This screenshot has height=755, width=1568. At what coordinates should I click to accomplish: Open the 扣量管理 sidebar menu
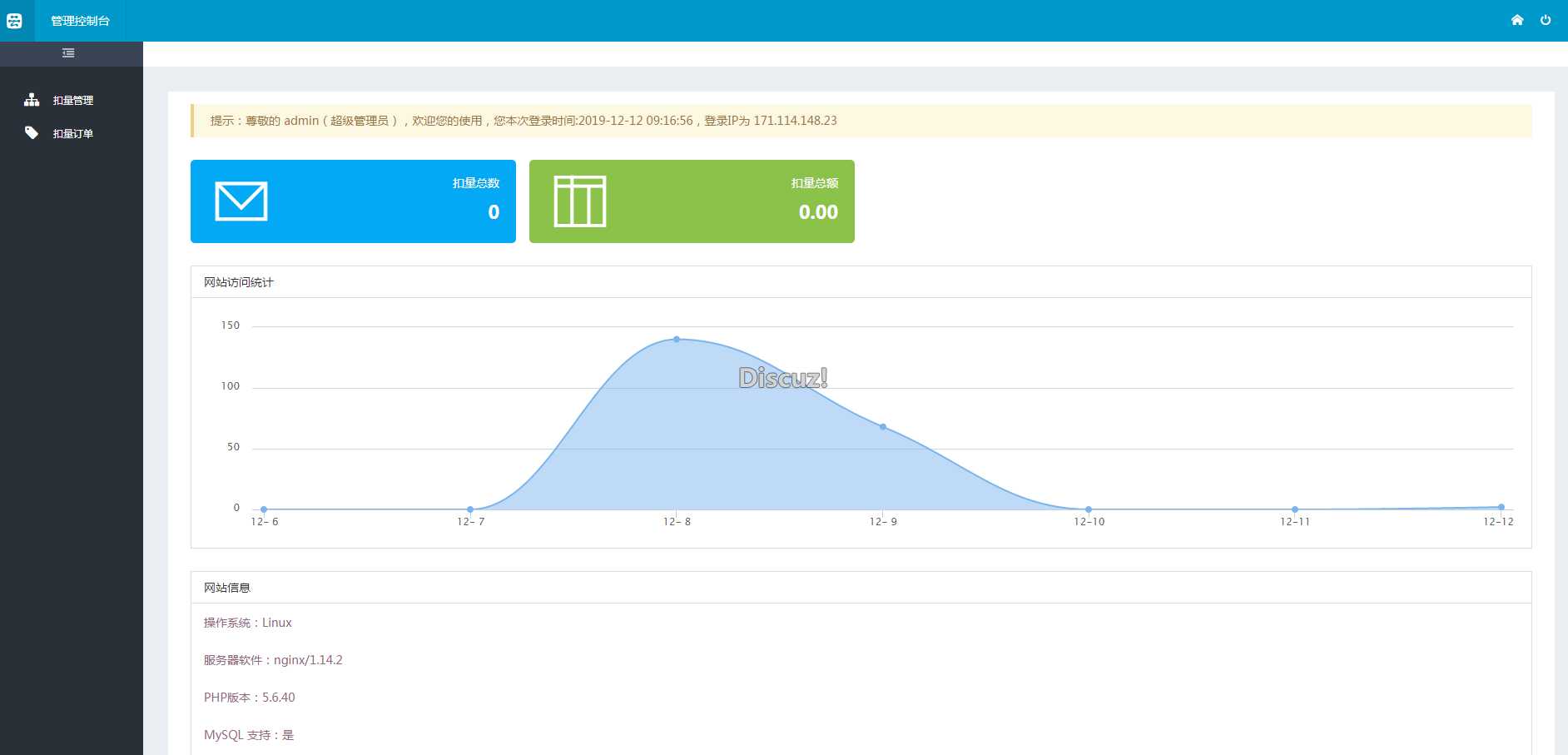pos(72,100)
